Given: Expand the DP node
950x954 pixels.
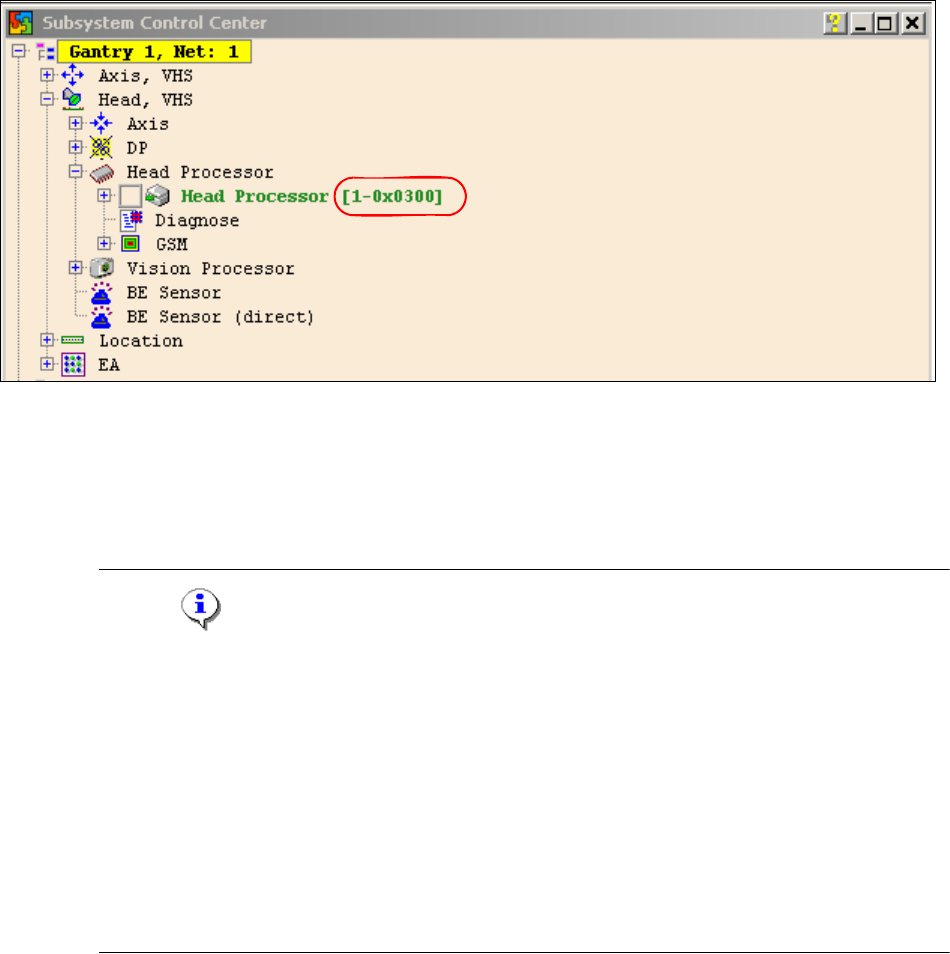Looking at the screenshot, I should (x=75, y=147).
